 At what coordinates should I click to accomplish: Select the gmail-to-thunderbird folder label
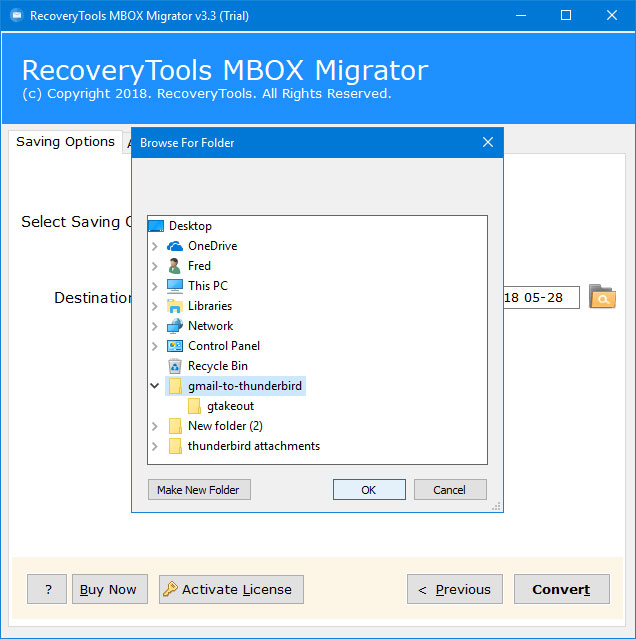pyautogui.click(x=245, y=386)
